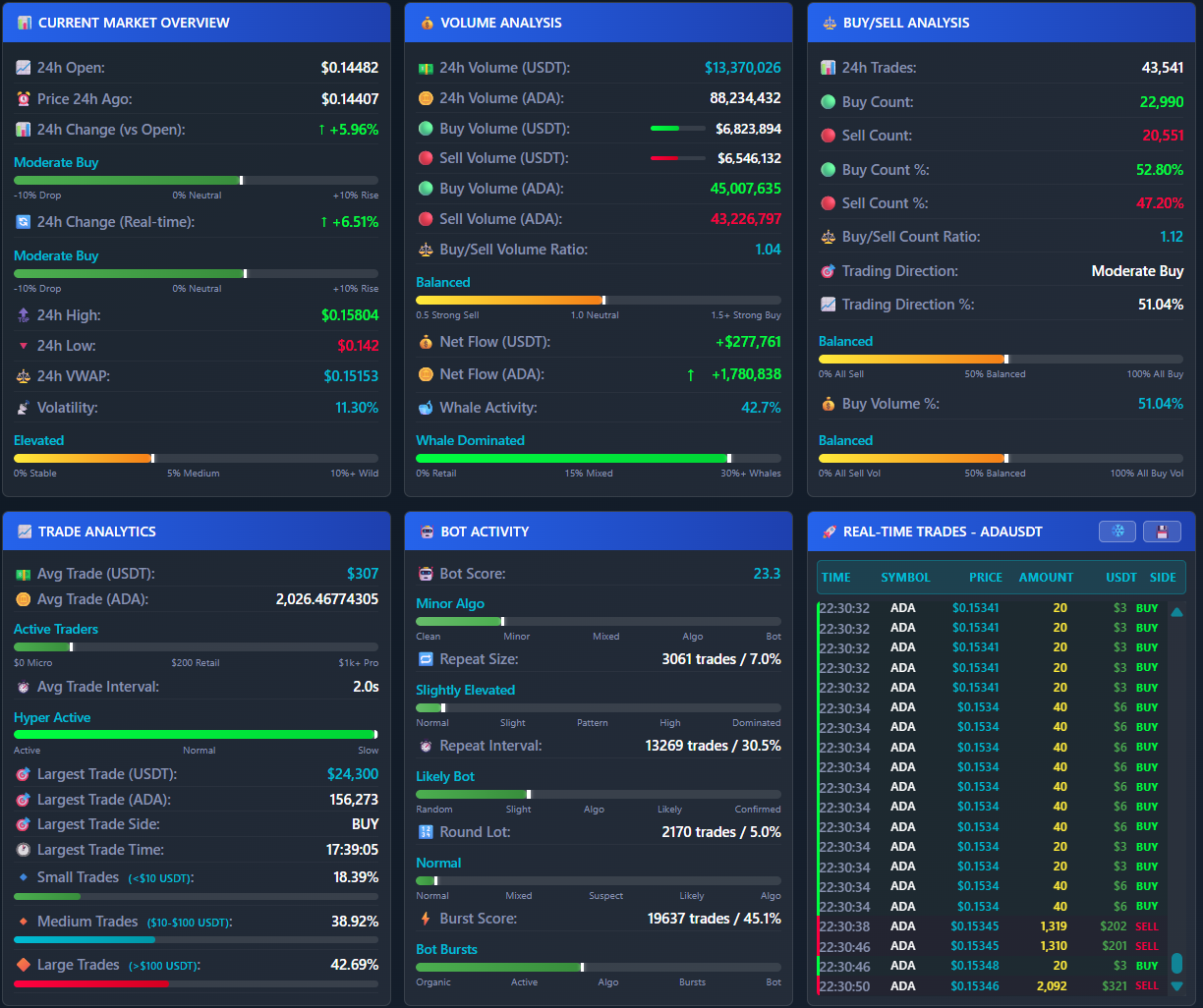The image size is (1203, 1008).
Task: Click the 24h Trades count 43,541
Action: click(x=1163, y=68)
